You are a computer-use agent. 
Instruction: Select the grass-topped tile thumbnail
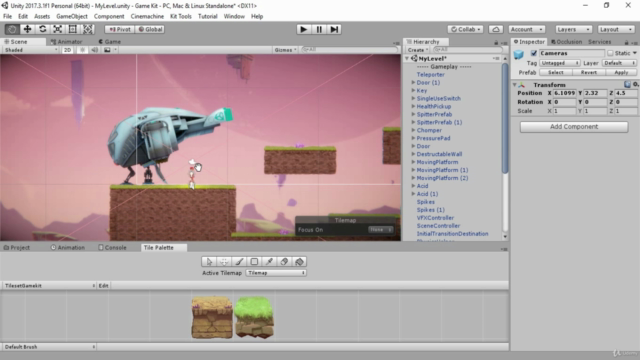click(254, 318)
